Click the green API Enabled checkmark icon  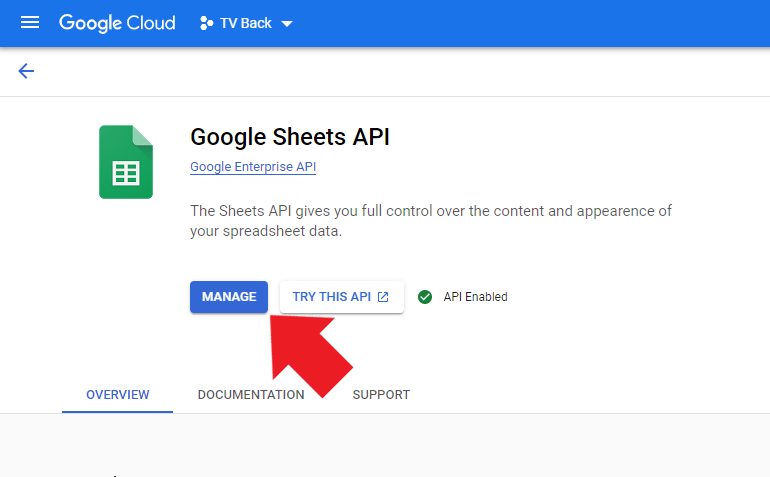pos(425,297)
